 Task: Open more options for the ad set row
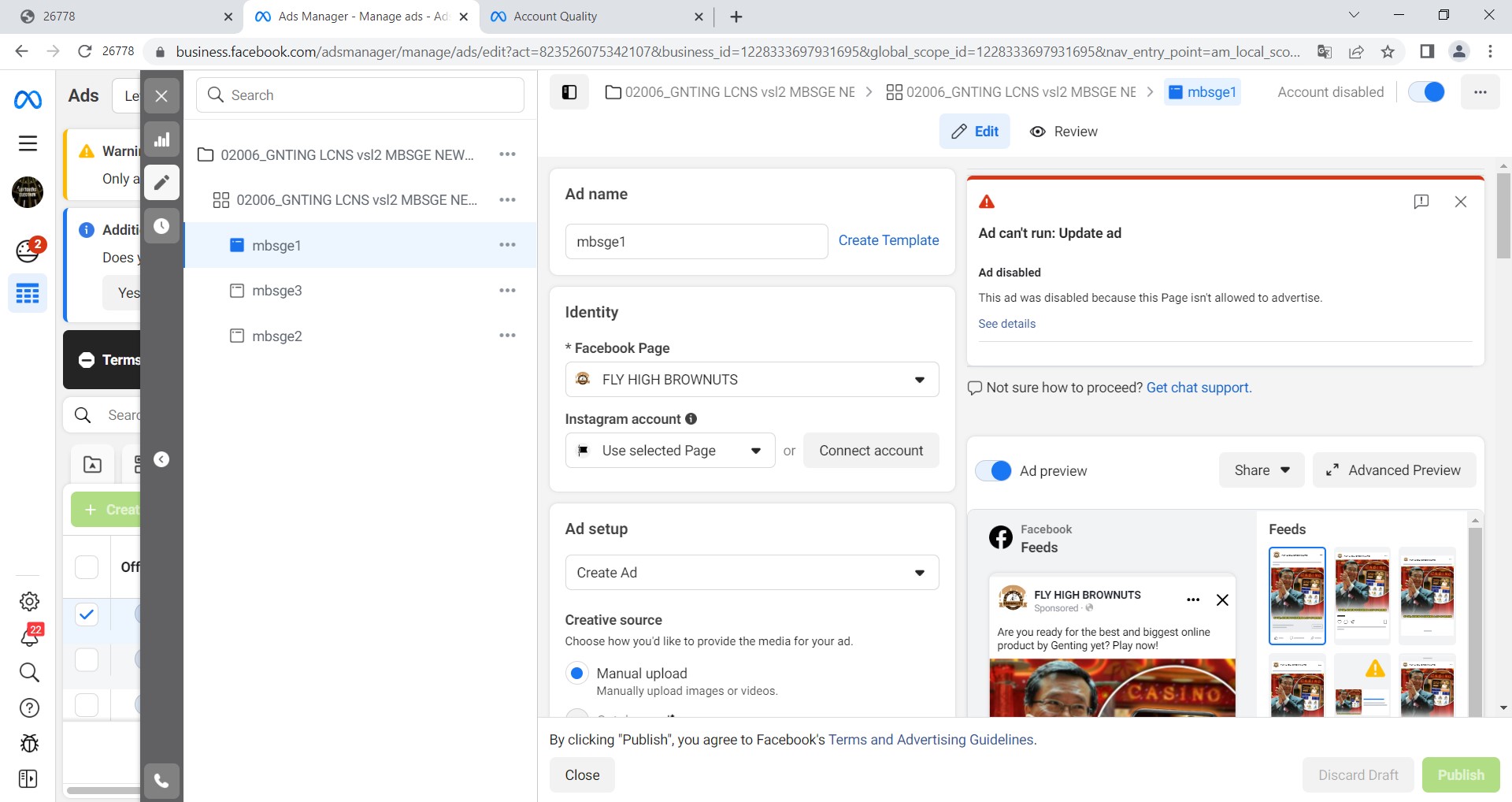pyautogui.click(x=508, y=200)
